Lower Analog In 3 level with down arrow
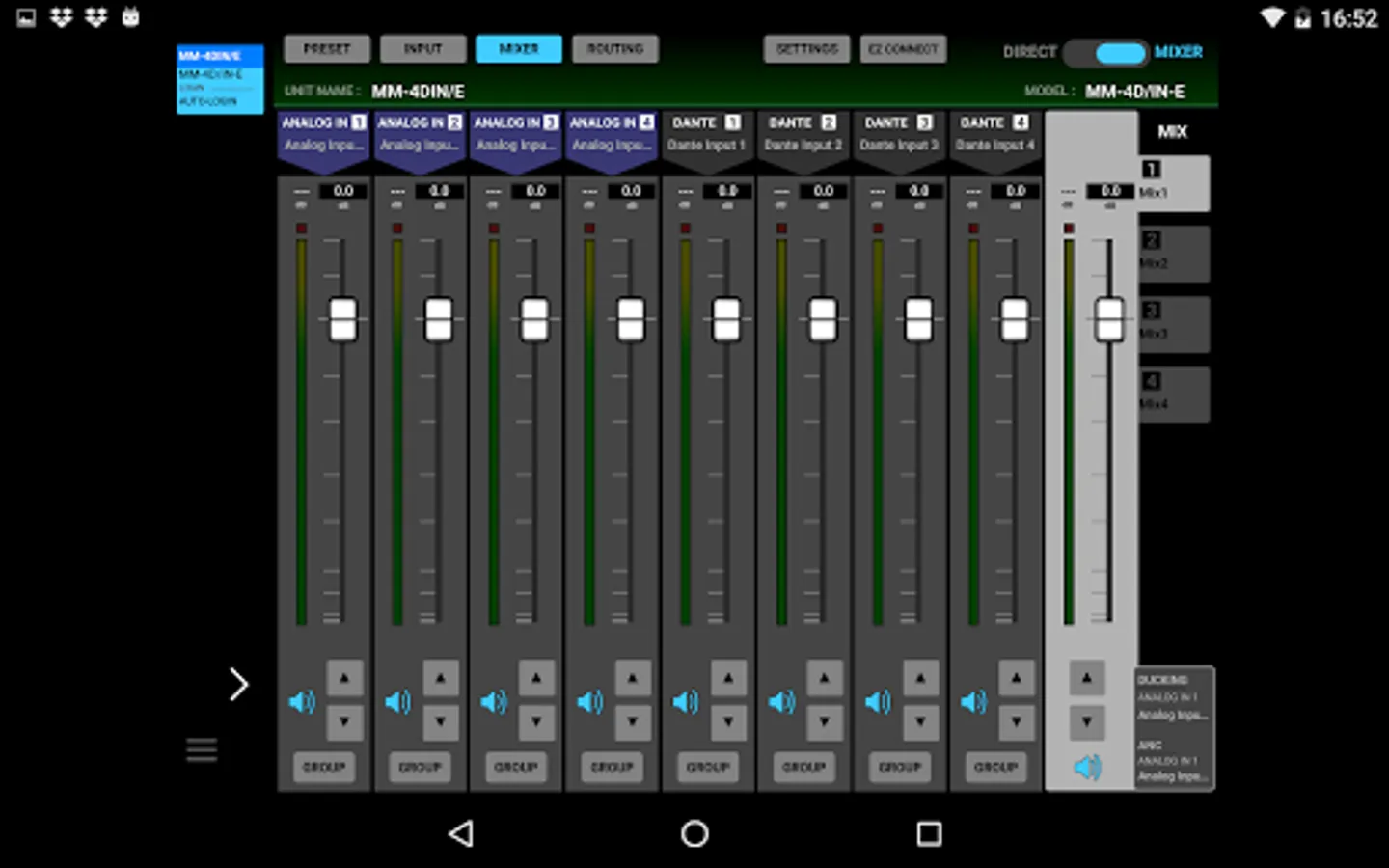The height and width of the screenshot is (868, 1389). coord(536,722)
